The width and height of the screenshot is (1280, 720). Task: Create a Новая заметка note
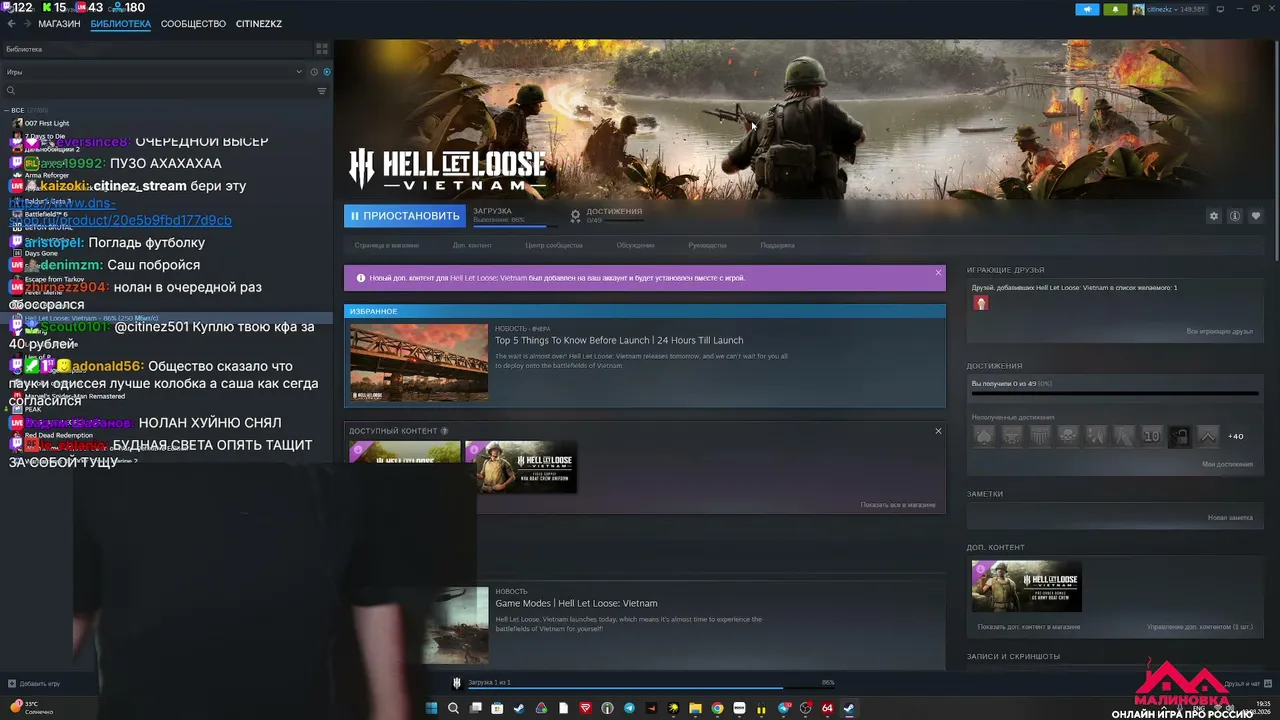click(1230, 517)
